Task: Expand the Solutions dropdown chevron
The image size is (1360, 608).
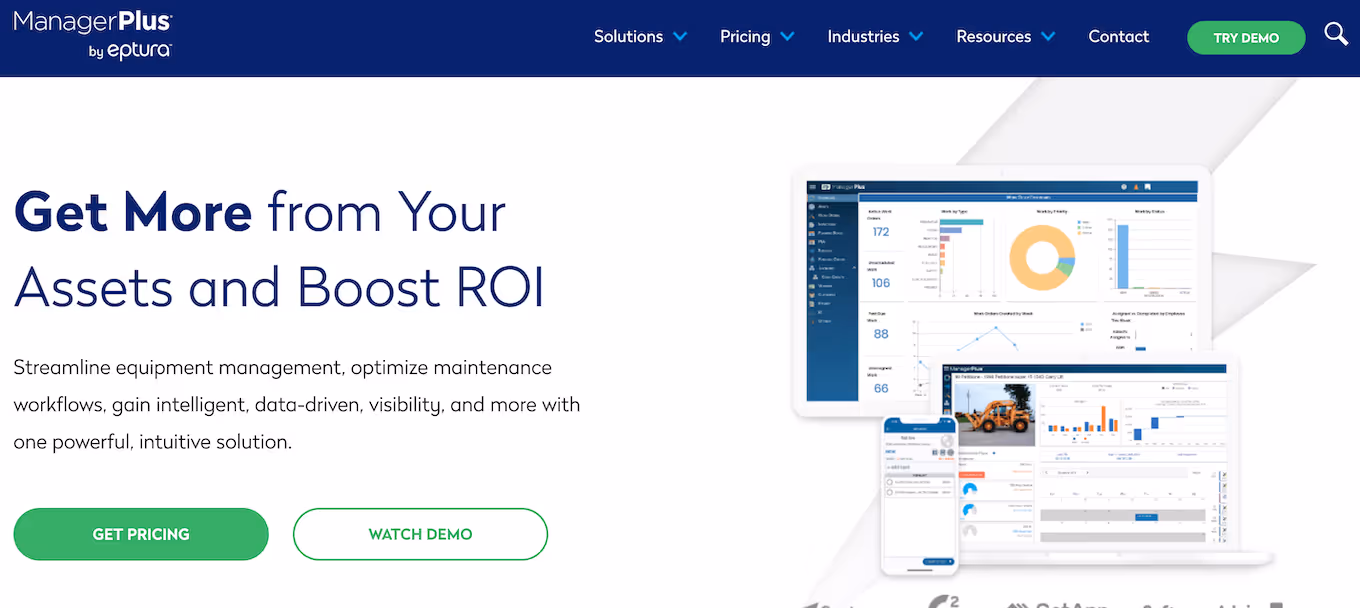Action: [680, 37]
